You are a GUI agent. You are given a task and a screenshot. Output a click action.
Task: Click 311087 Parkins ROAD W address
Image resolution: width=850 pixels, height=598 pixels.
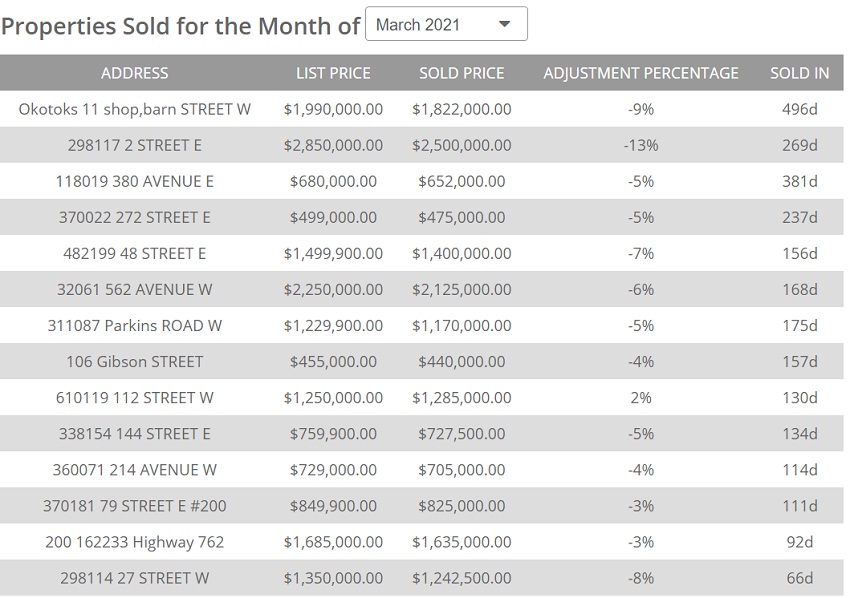tap(135, 325)
